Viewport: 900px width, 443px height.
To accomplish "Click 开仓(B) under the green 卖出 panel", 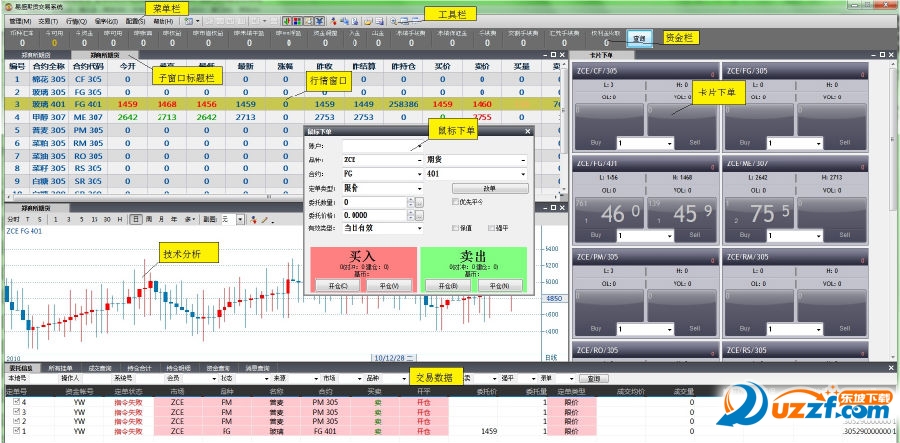I will pyautogui.click(x=448, y=286).
